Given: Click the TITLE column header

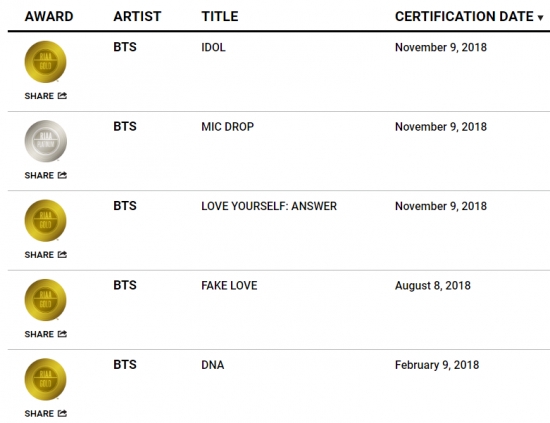Looking at the screenshot, I should tap(220, 16).
